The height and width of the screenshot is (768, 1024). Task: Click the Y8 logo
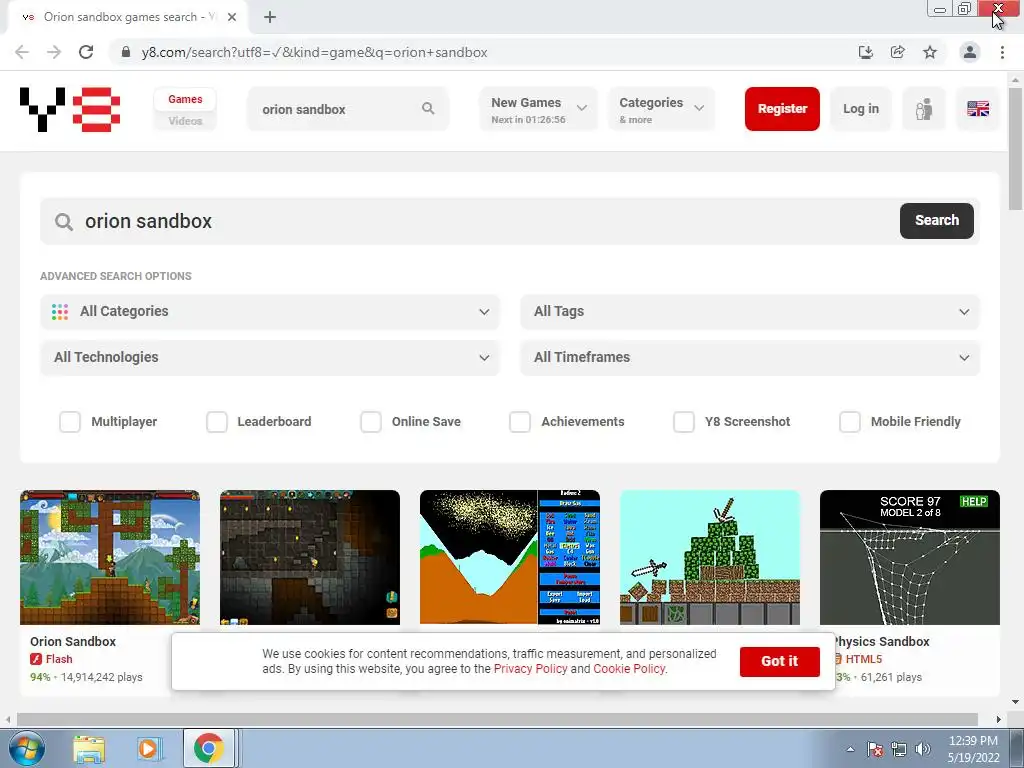(x=70, y=109)
